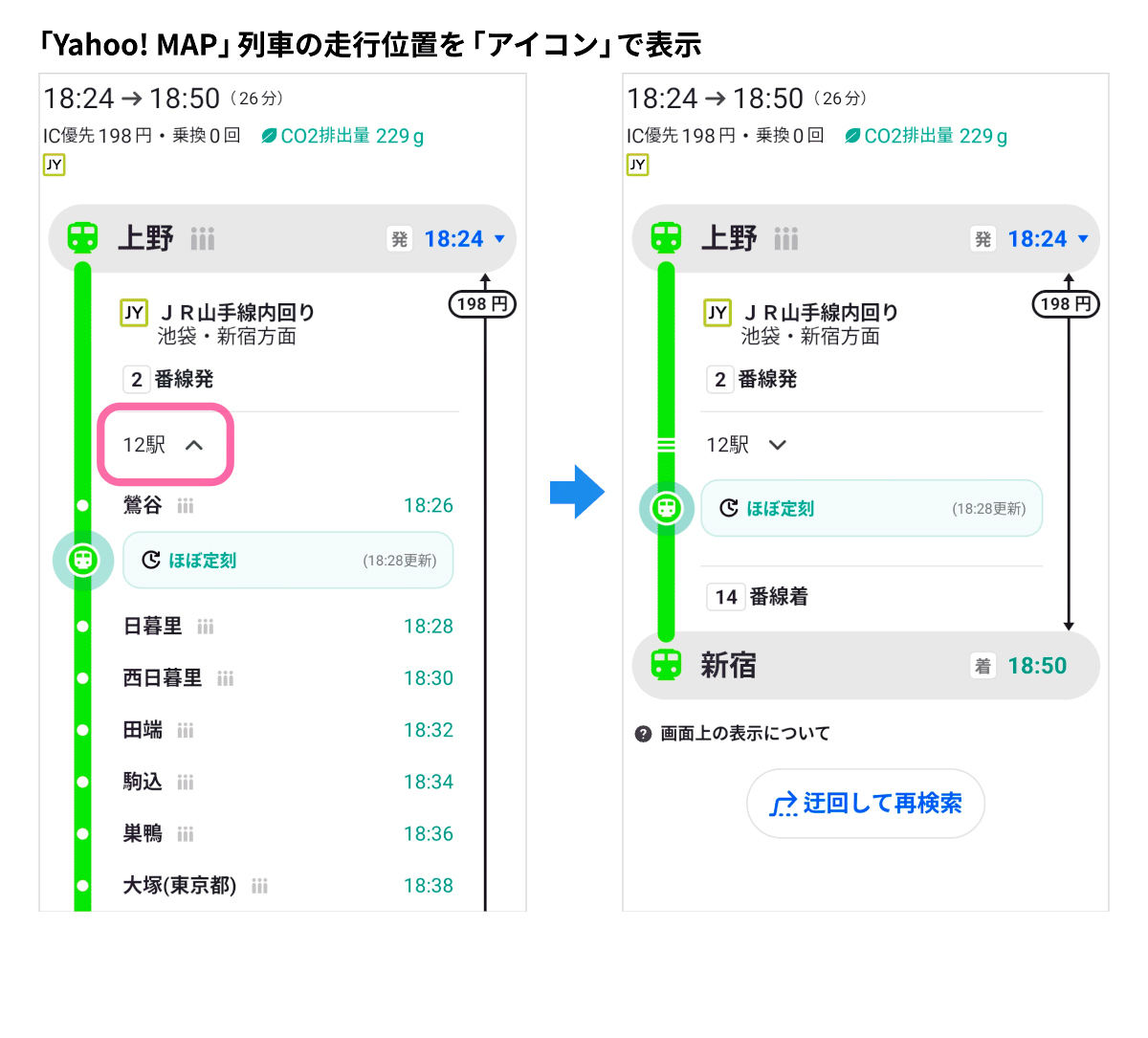Click 発 badge in left 上野 header
The image size is (1148, 1038).
pos(399,239)
